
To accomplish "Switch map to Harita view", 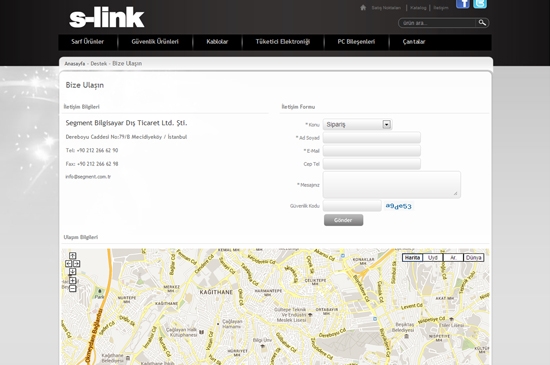I will (x=412, y=258).
